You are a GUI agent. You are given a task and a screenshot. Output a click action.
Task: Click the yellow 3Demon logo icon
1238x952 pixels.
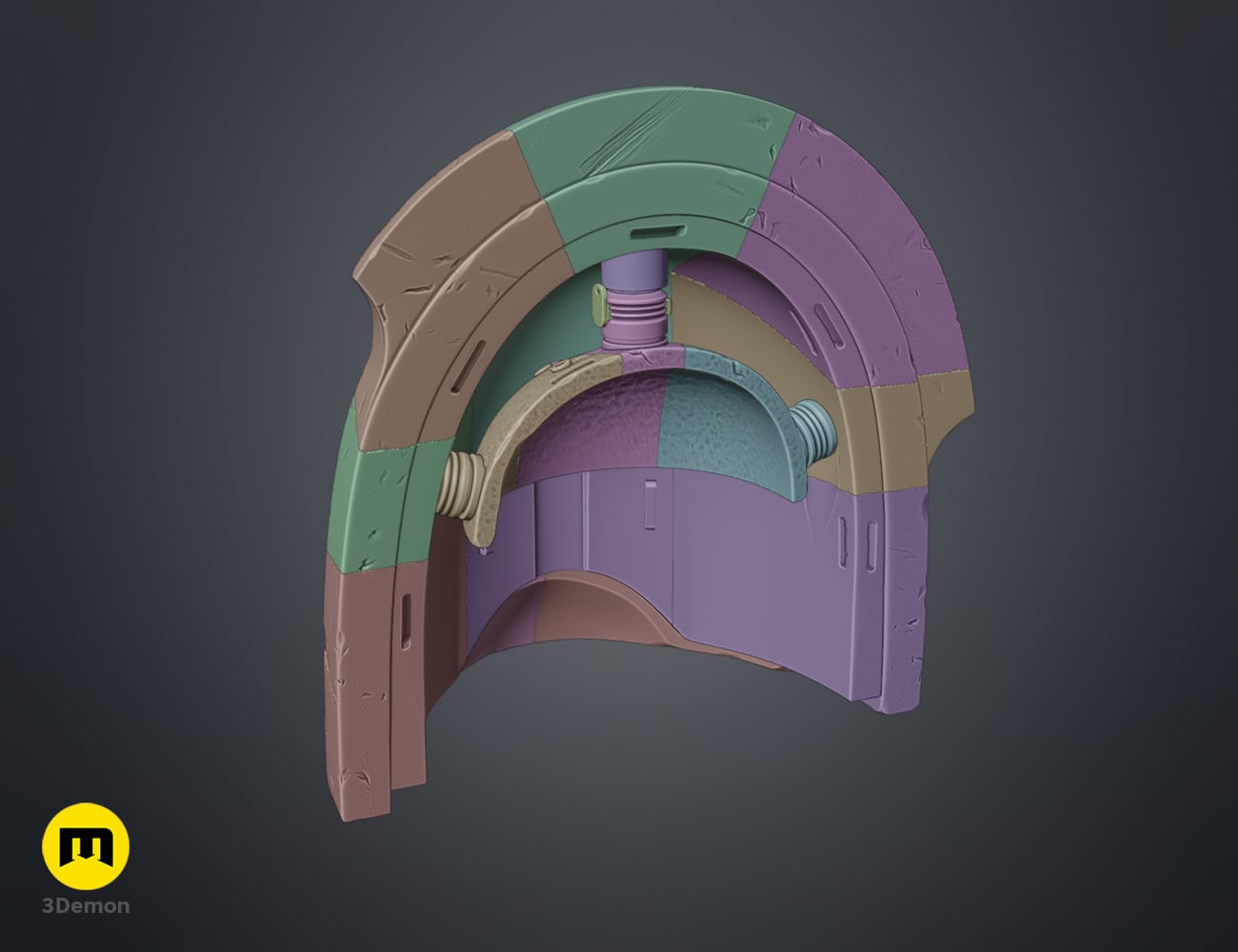click(86, 846)
